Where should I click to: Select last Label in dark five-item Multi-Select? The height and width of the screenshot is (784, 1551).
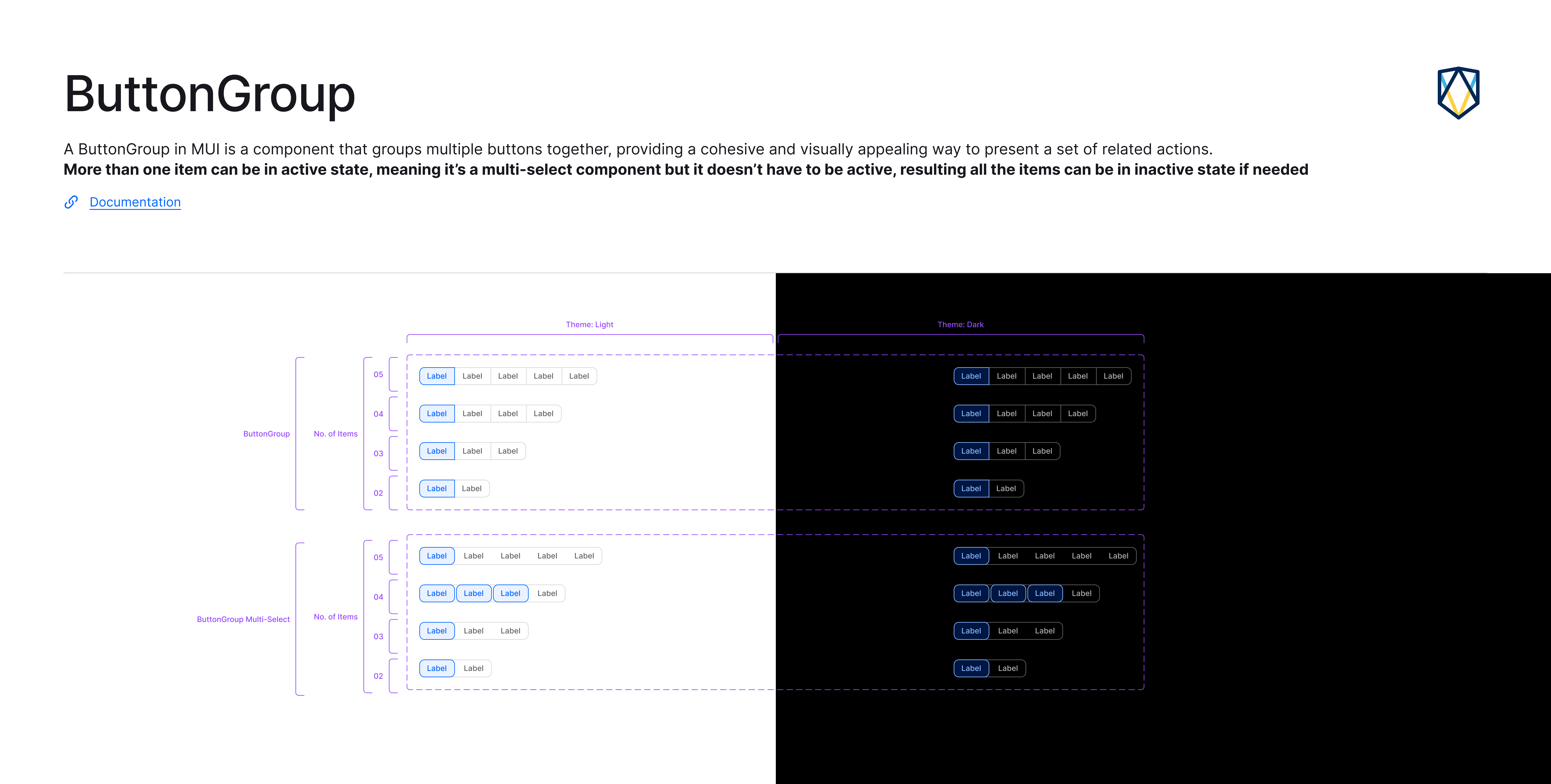1119,556
